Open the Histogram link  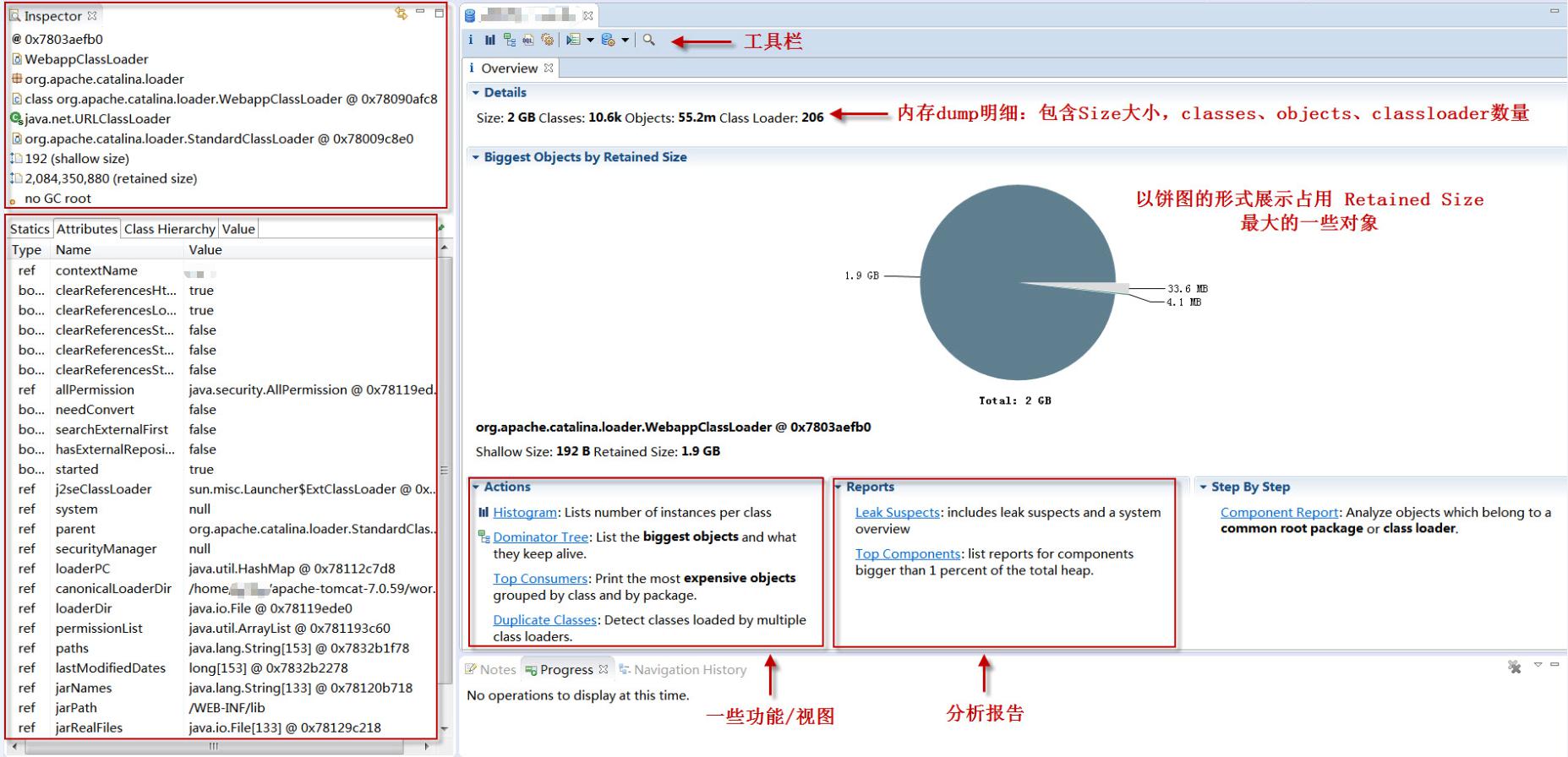(525, 512)
